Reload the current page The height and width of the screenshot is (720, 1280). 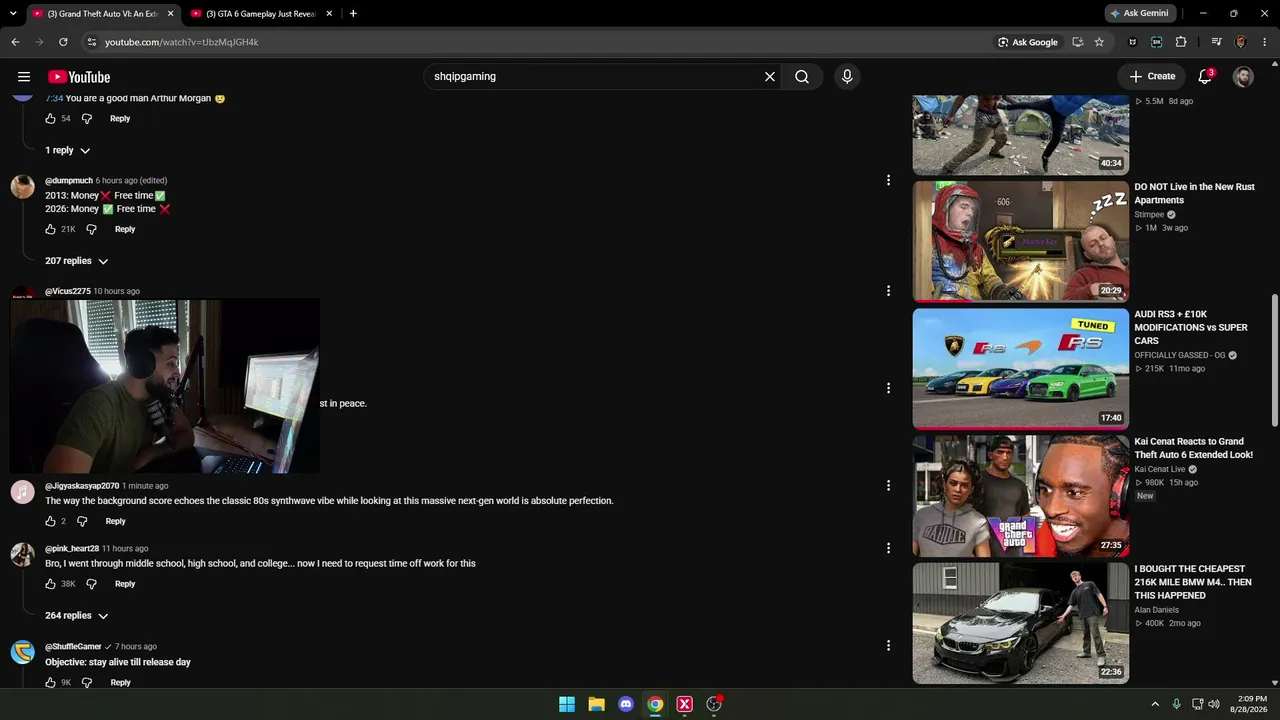63,42
